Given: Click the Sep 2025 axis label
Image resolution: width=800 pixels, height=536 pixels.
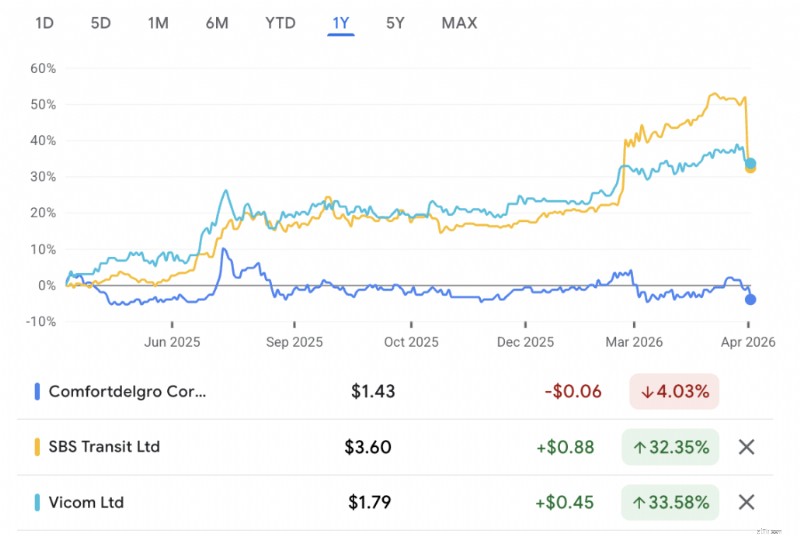Looking at the screenshot, I should tap(294, 342).
